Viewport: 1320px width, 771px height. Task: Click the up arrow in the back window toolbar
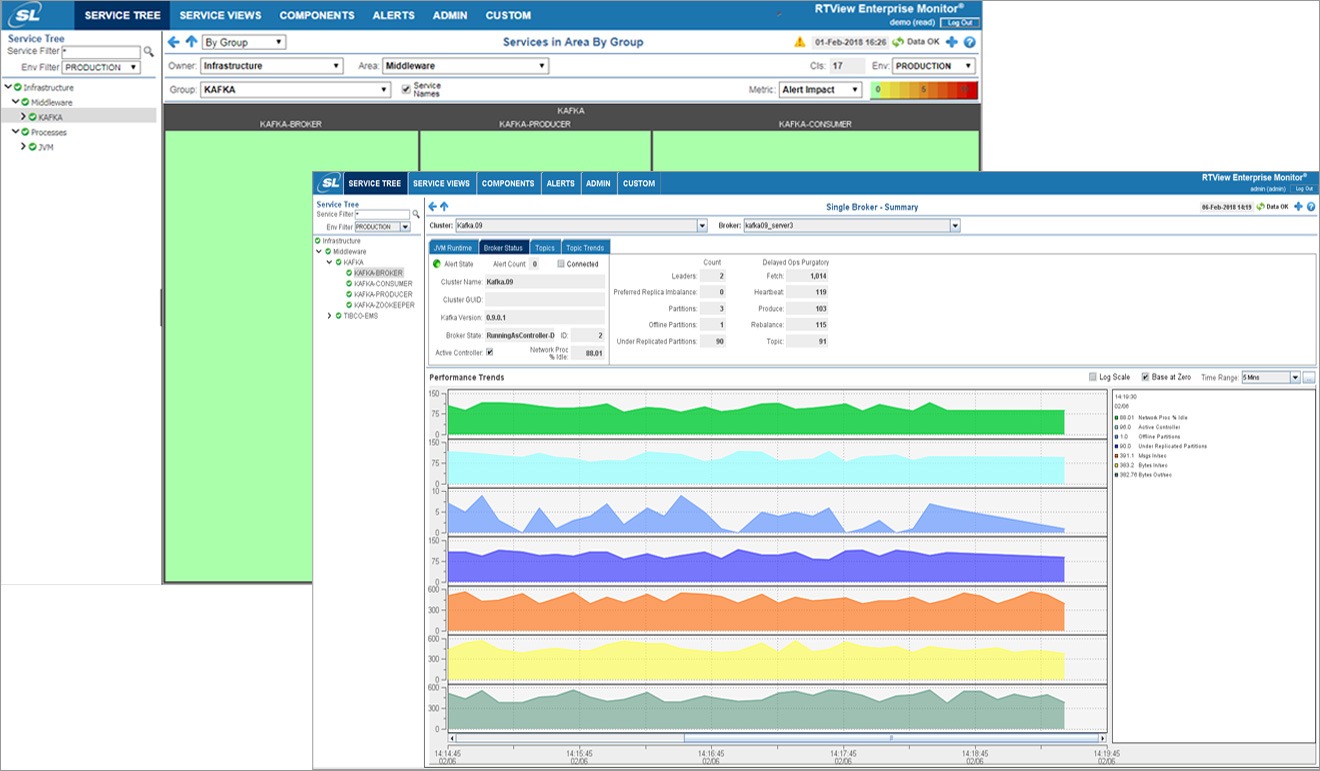tap(191, 42)
